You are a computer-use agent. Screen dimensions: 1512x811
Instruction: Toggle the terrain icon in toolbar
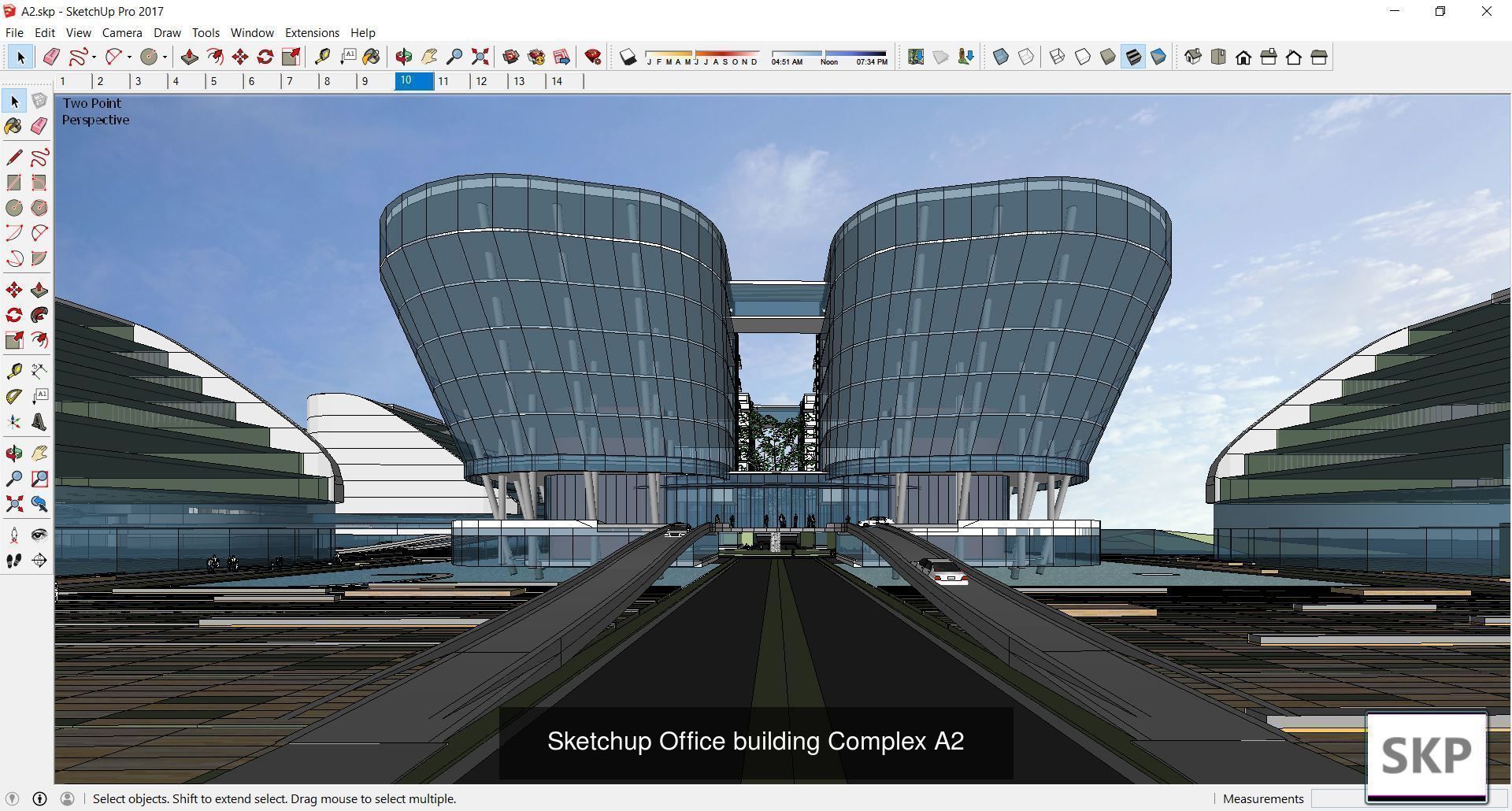pos(941,57)
